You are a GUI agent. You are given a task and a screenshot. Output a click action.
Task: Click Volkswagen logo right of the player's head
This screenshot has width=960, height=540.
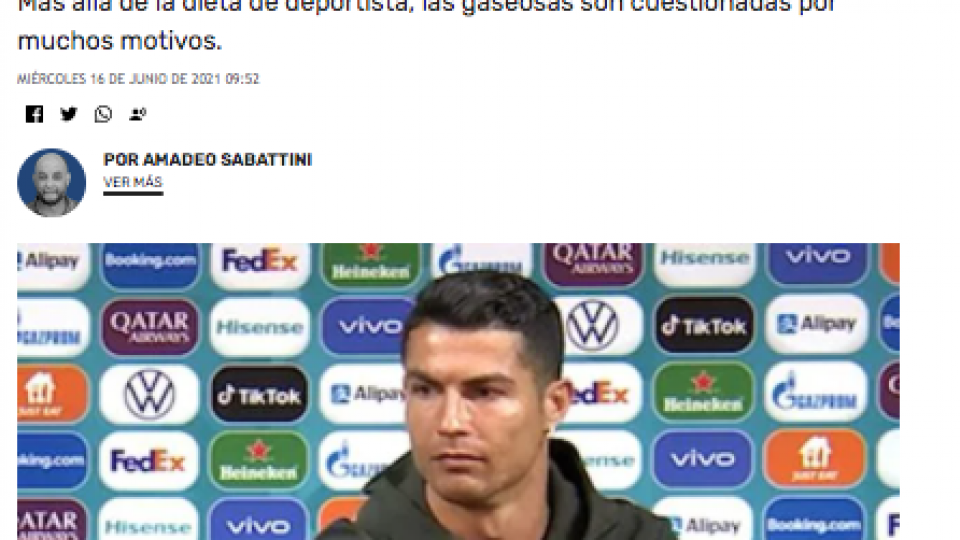(x=592, y=325)
